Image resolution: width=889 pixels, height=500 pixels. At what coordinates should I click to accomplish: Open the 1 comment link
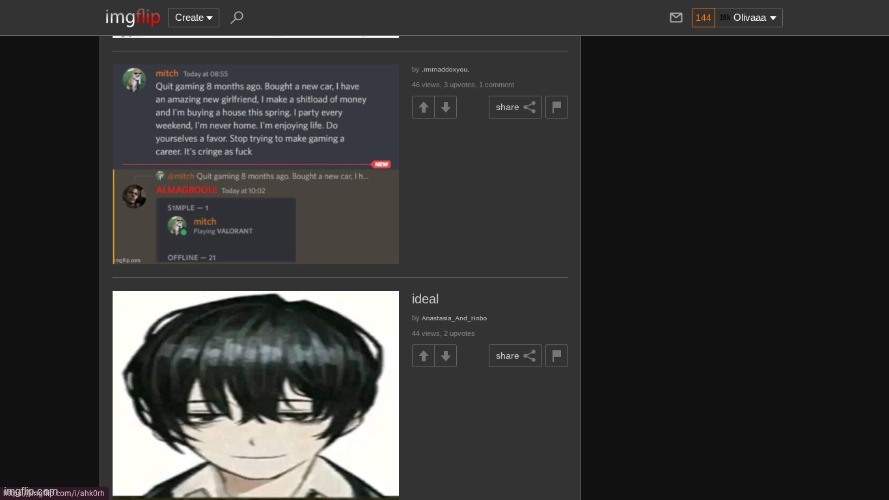click(x=496, y=85)
